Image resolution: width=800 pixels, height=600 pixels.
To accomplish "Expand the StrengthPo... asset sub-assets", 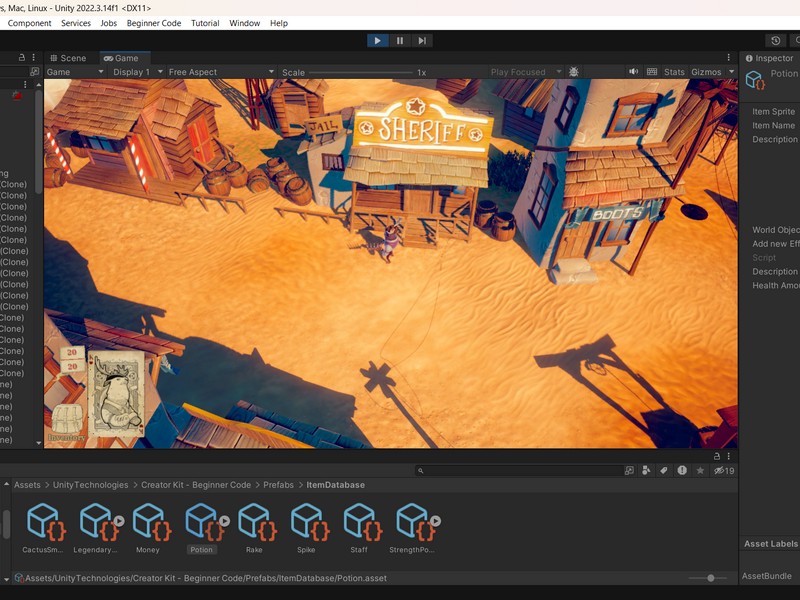I will coord(436,521).
